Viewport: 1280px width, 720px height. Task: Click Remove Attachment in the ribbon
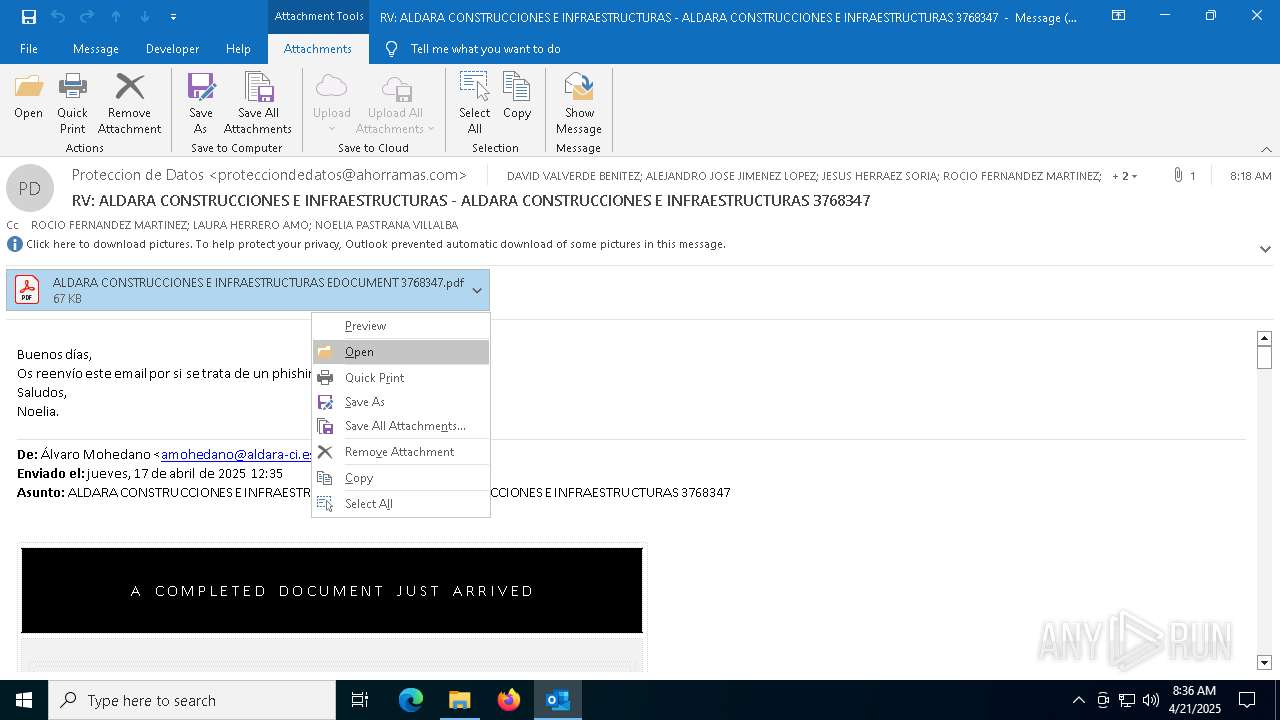[x=129, y=103]
